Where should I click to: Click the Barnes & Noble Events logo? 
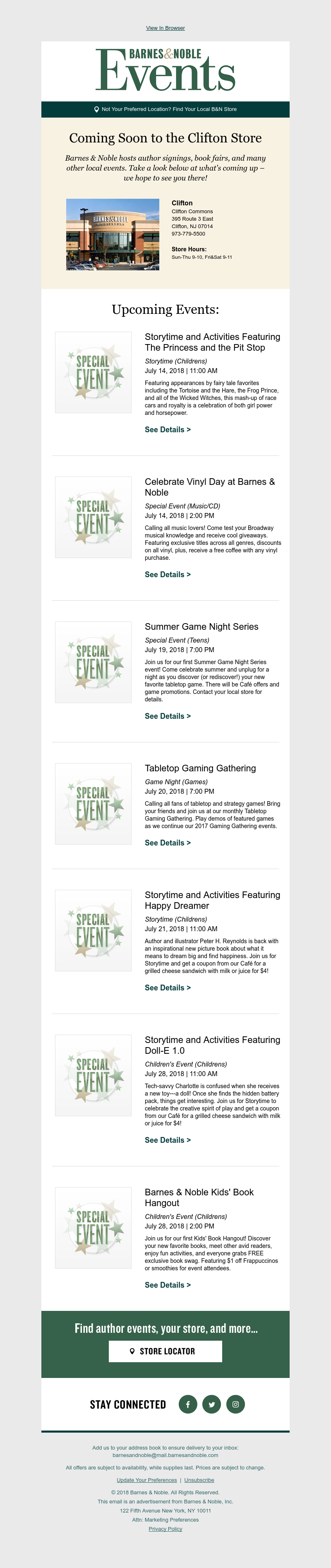coord(165,70)
